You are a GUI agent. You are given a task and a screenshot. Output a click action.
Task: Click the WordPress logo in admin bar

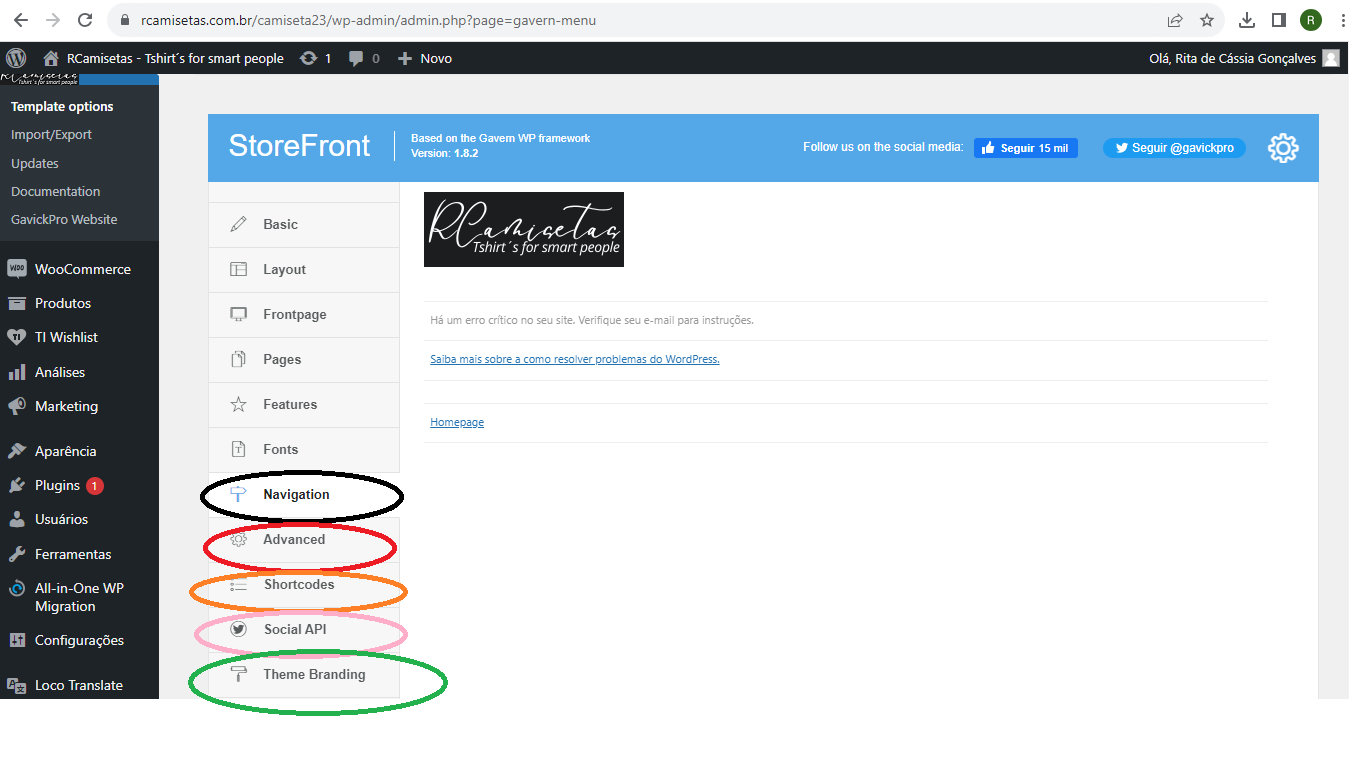[x=15, y=58]
